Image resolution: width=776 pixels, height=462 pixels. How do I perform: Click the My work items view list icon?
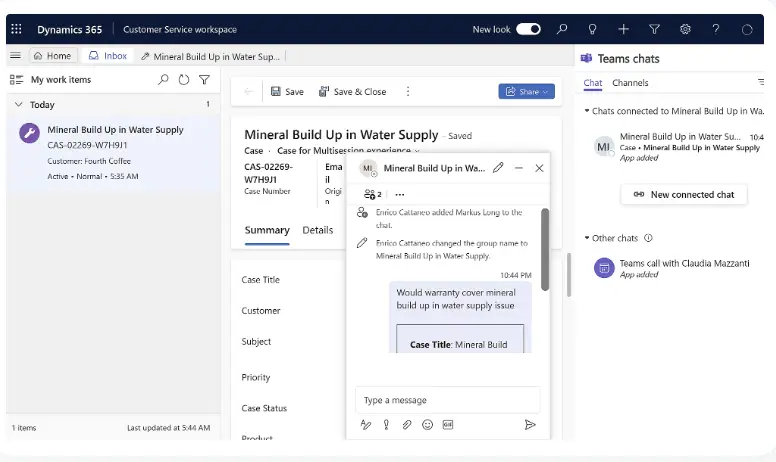(16, 80)
